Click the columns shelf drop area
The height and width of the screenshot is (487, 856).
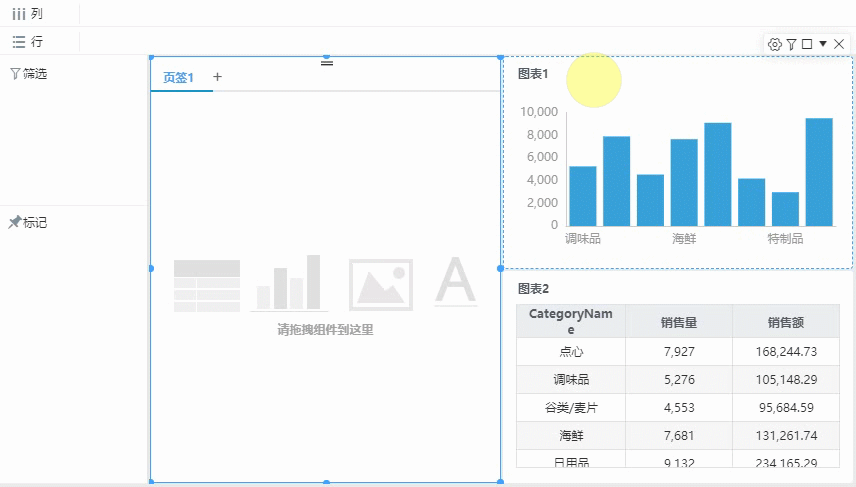coord(467,14)
